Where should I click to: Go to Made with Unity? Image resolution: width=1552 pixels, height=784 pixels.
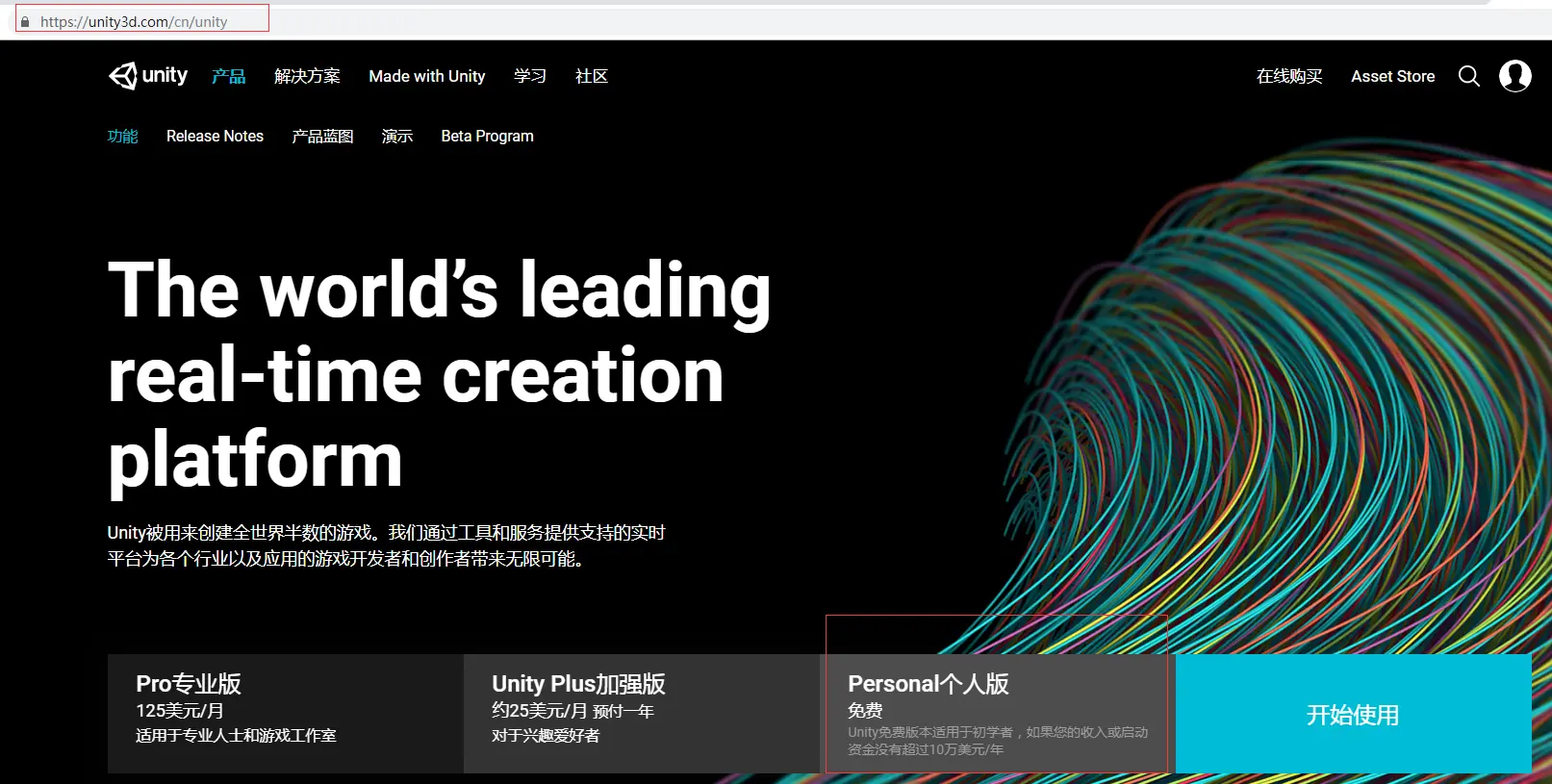(x=427, y=76)
